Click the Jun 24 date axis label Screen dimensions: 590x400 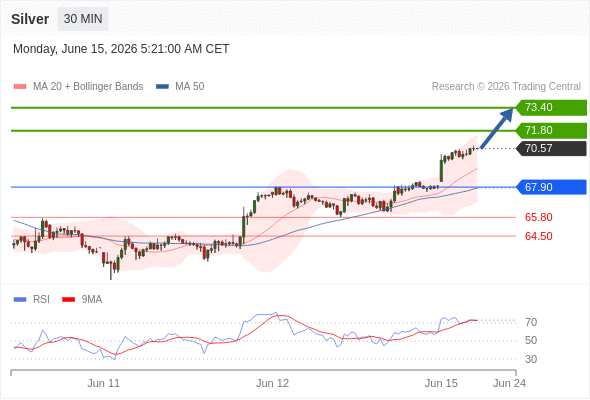click(x=509, y=383)
